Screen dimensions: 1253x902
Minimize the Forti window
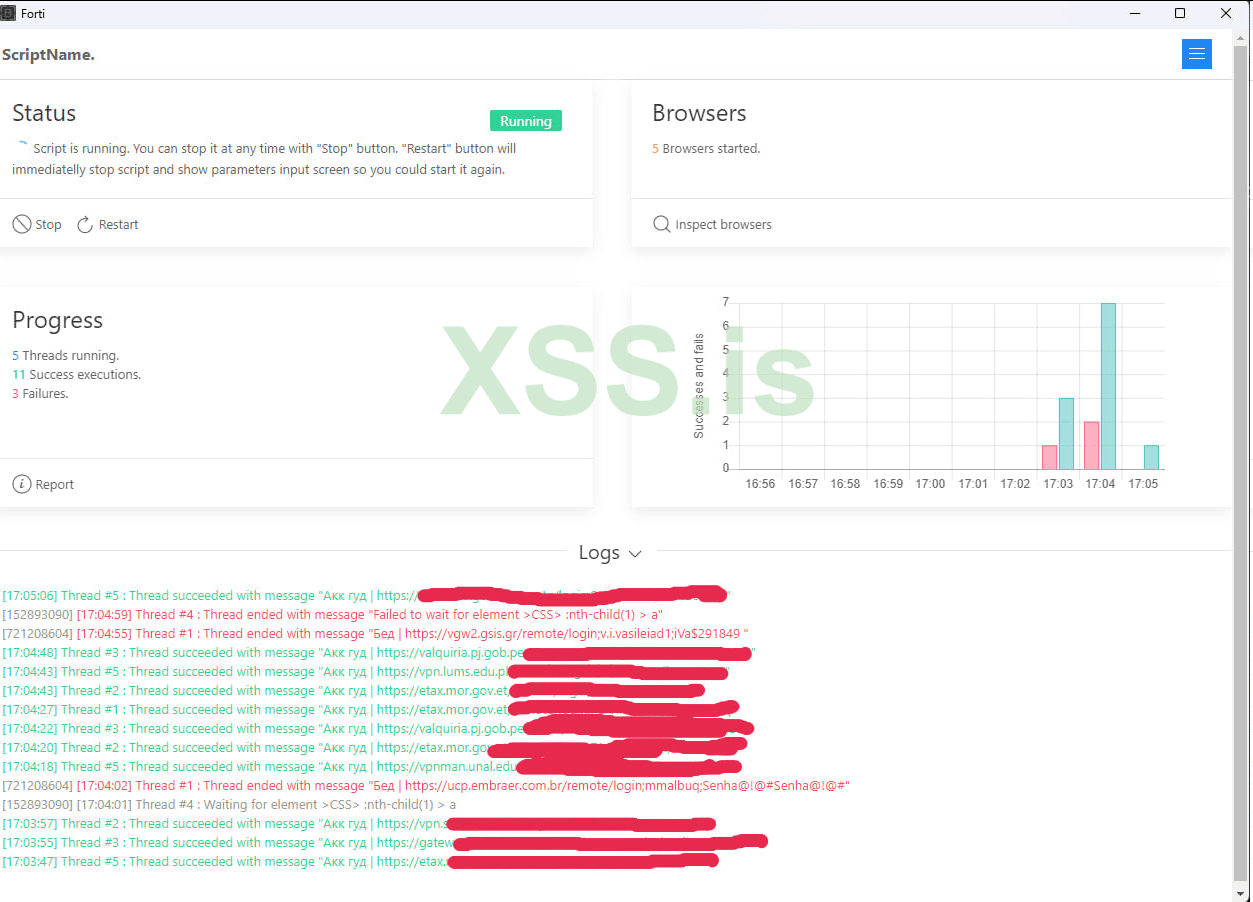[1136, 13]
